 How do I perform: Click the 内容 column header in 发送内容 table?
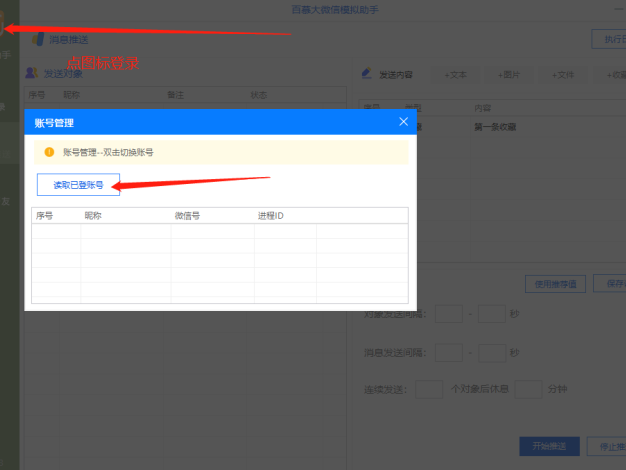(483, 108)
